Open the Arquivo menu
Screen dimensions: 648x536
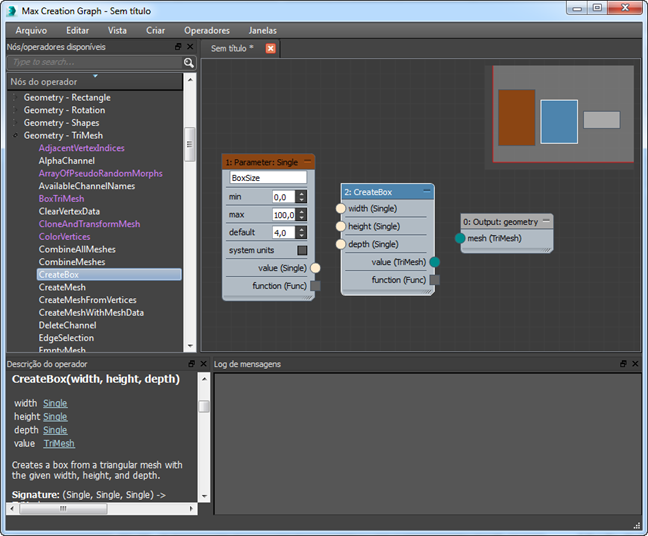[31, 30]
